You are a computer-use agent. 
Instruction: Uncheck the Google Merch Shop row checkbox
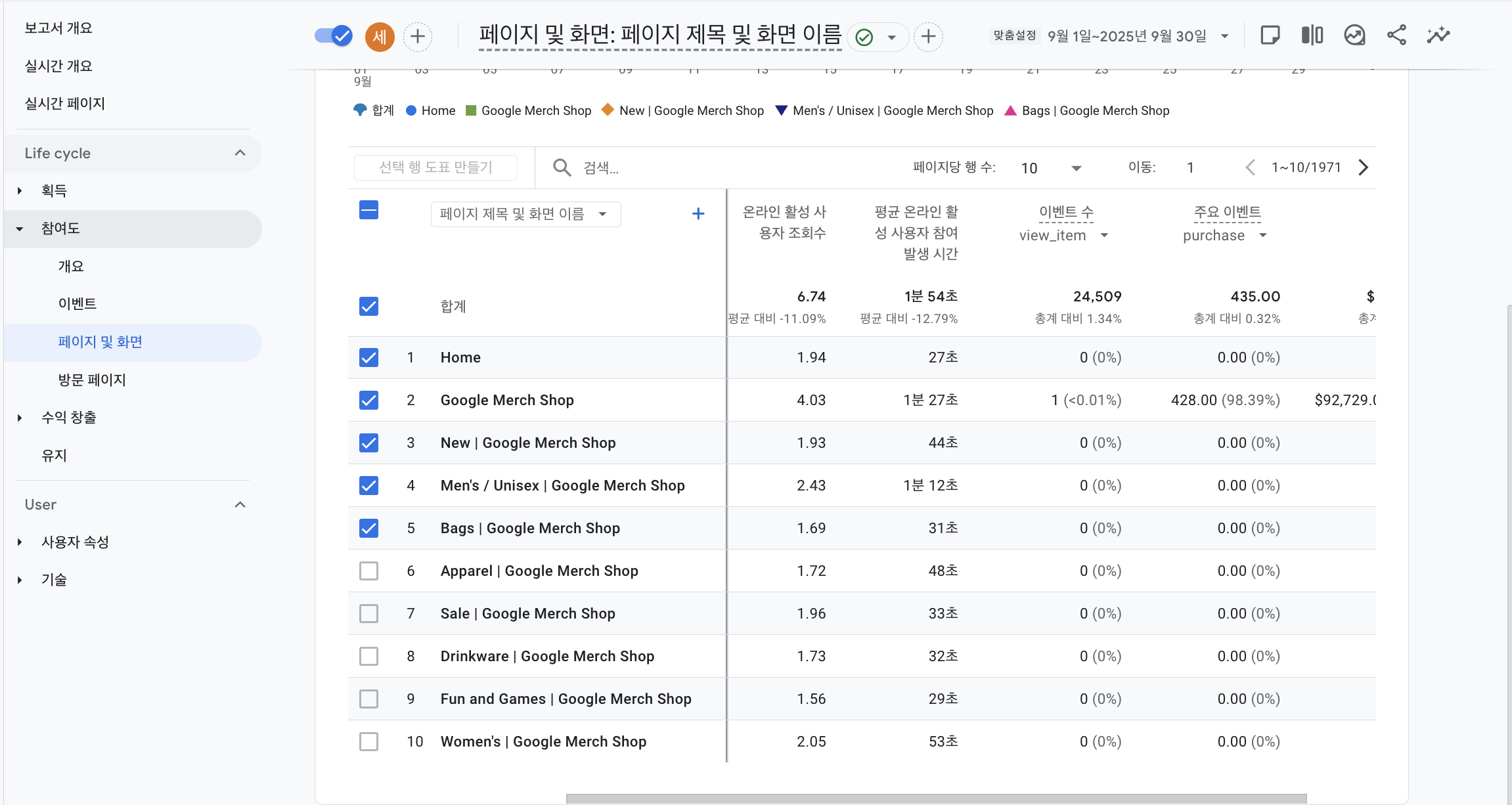368,400
